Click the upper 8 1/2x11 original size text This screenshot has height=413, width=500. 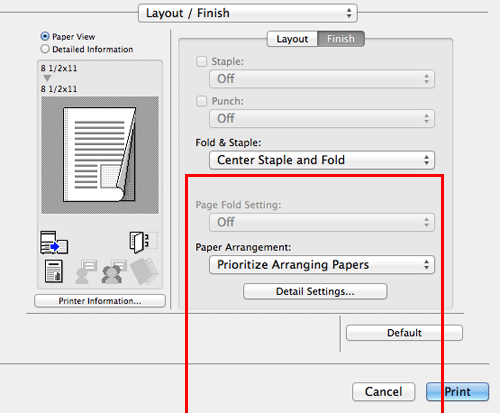(59, 68)
